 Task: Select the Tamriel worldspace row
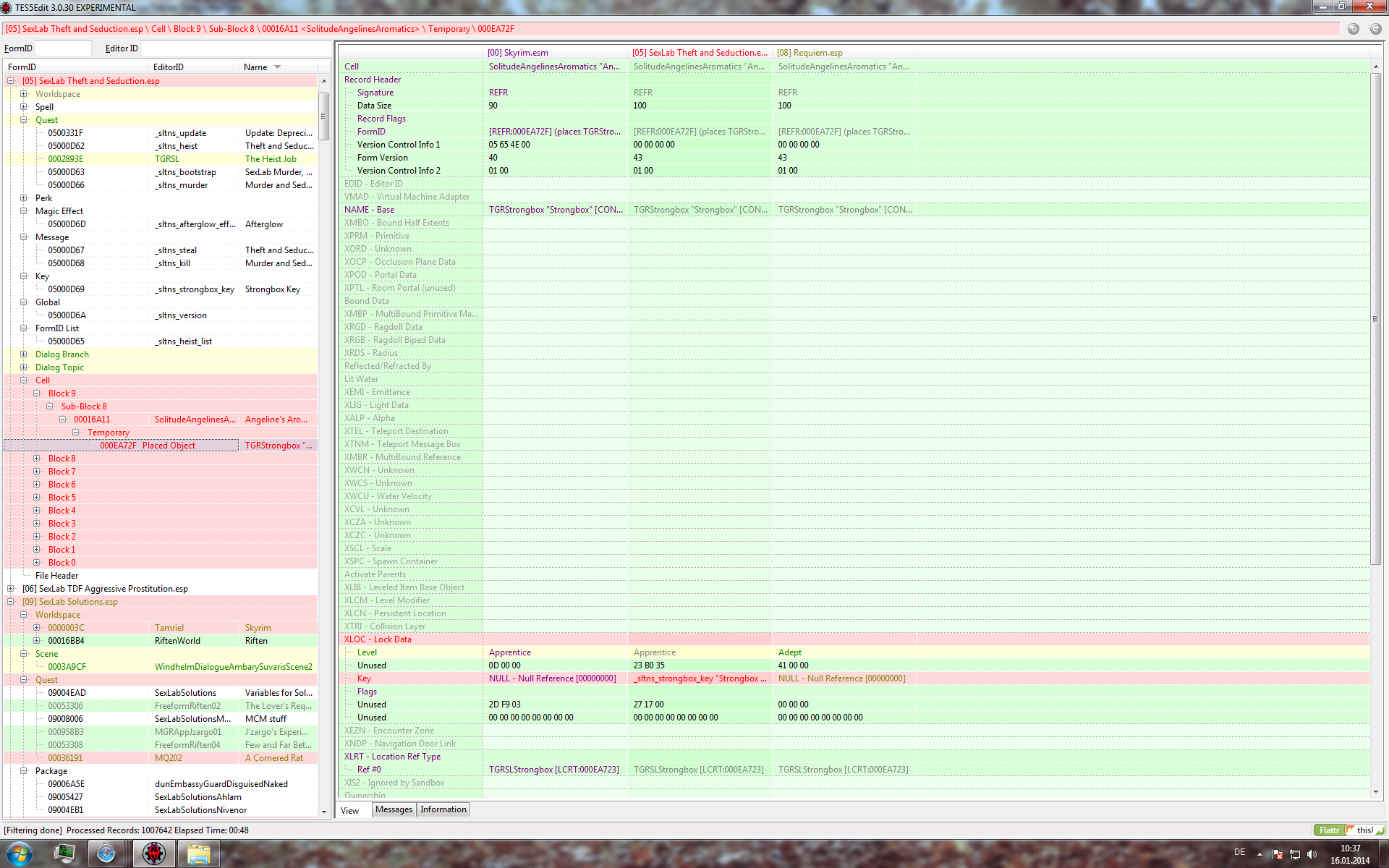161,628
